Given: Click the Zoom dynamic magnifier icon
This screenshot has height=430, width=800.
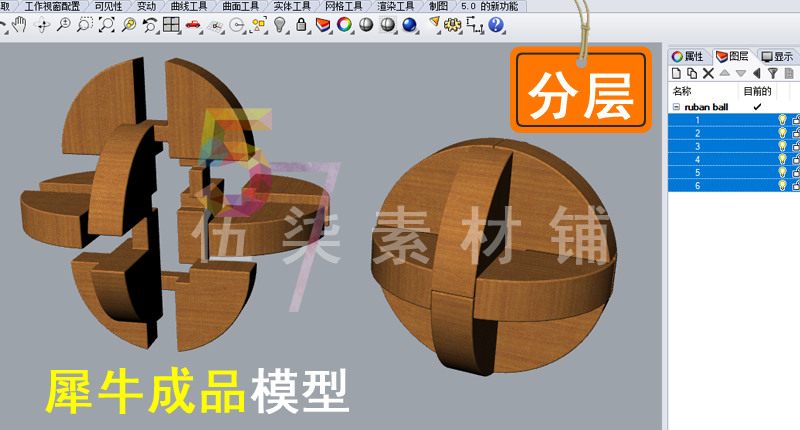Looking at the screenshot, I should click(63, 24).
